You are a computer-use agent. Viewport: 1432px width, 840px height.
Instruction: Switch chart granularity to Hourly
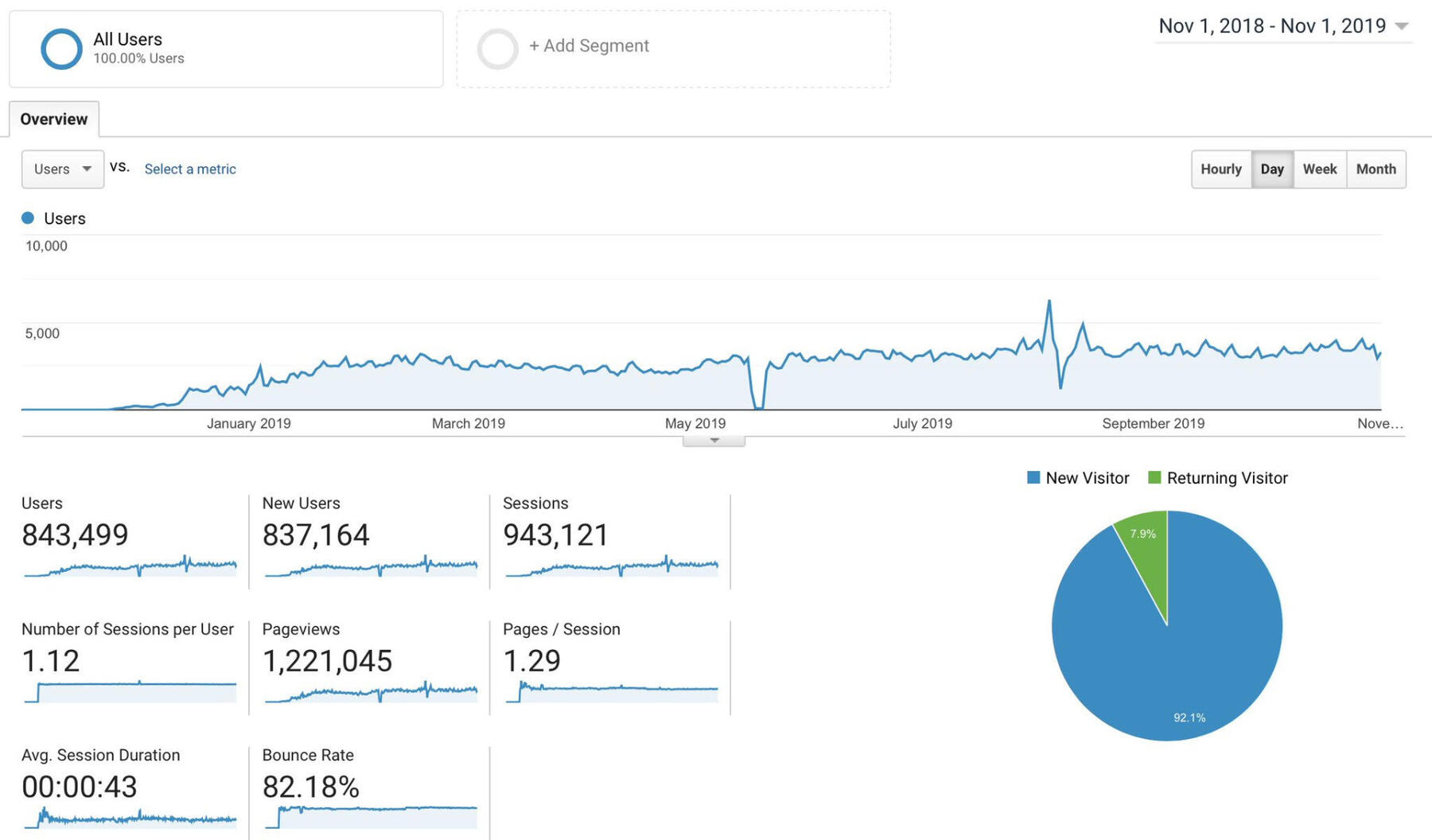(1220, 169)
